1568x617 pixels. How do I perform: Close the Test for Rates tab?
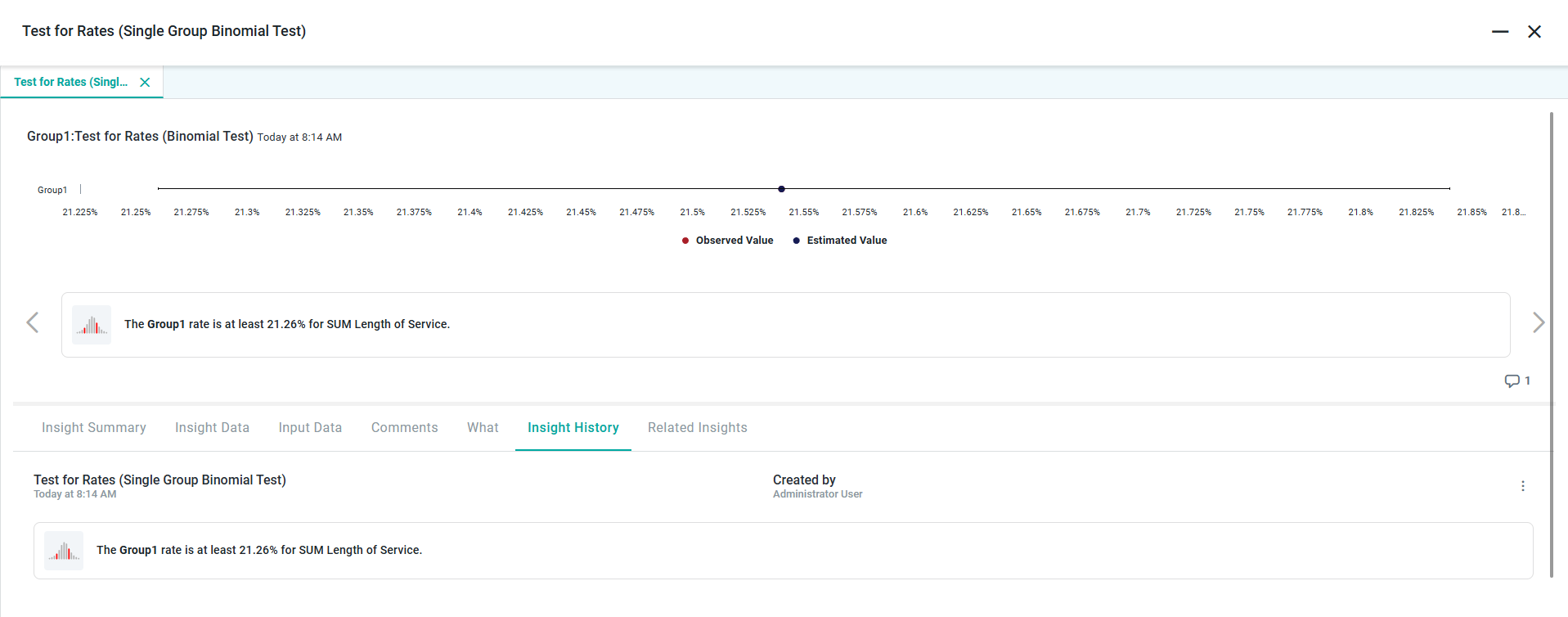coord(145,82)
